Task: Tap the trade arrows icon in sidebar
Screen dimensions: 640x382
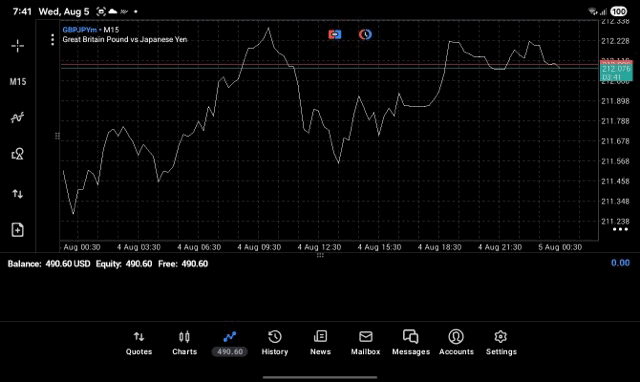Action: (x=18, y=194)
